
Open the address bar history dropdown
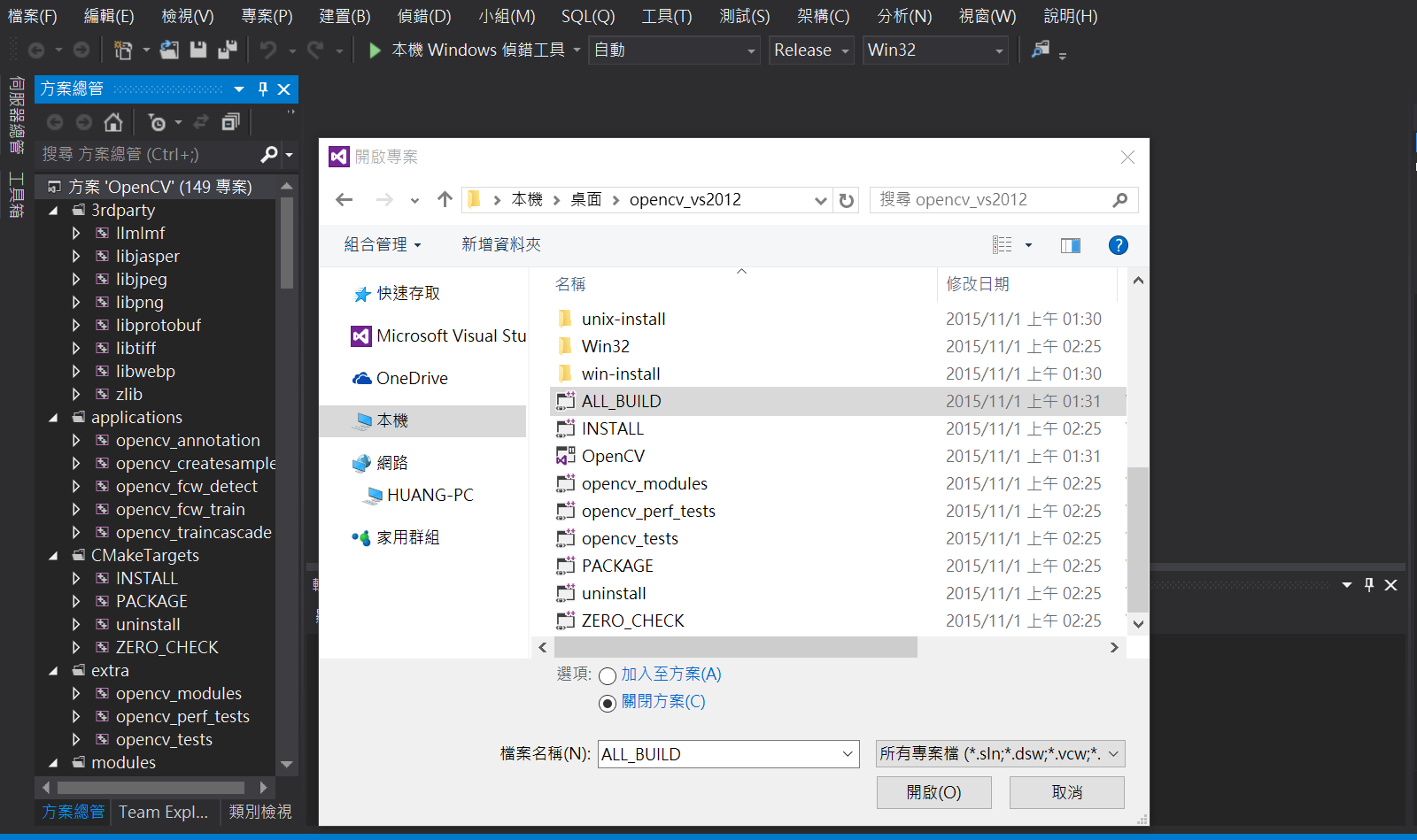pos(821,200)
